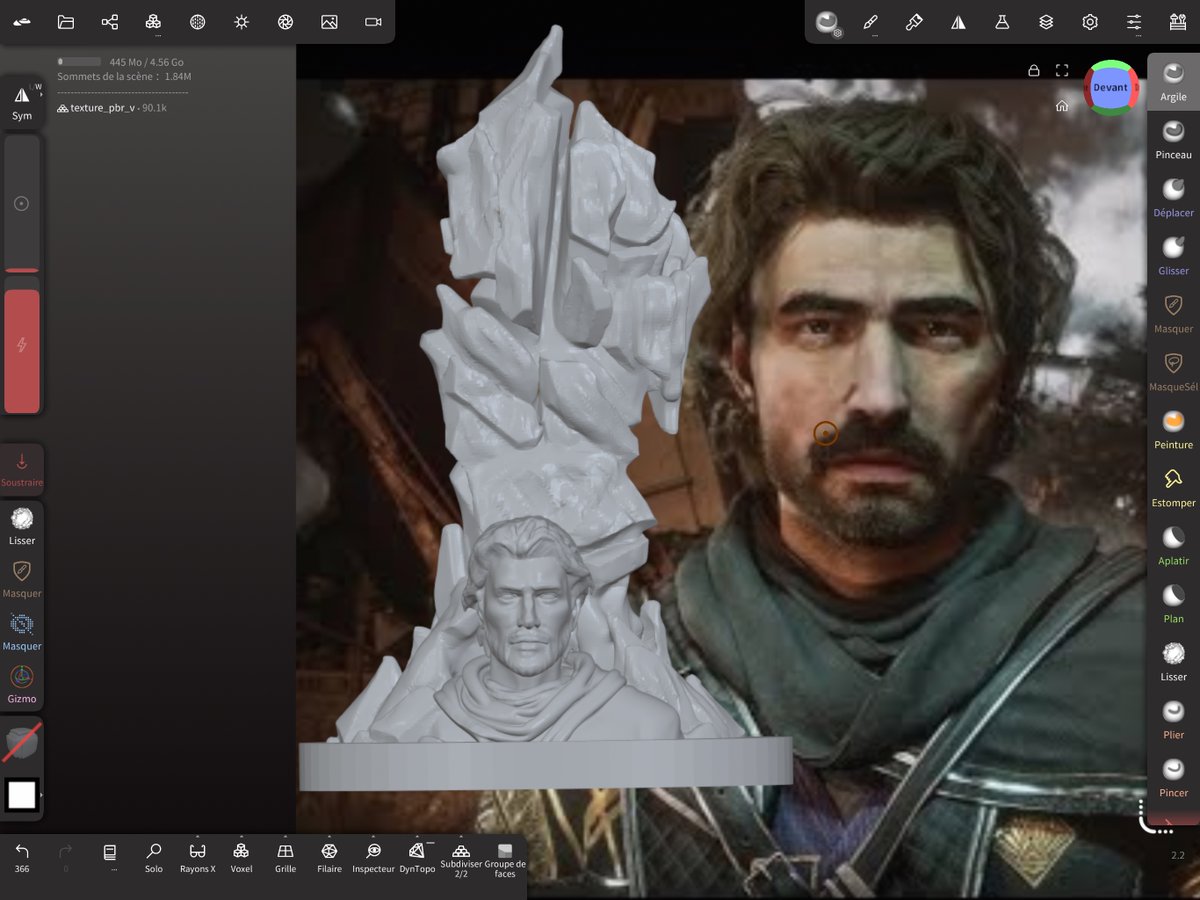1200x900 pixels.
Task: Open the brush material sphere menu
Action: [x=828, y=22]
